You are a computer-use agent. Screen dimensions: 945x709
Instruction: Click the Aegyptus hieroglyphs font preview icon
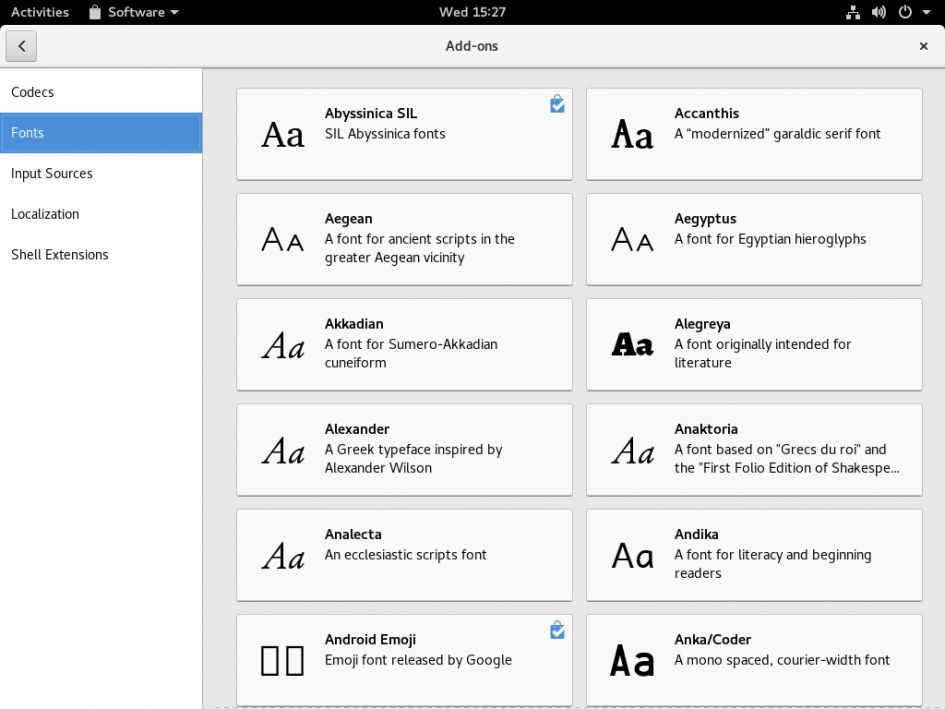coord(630,238)
